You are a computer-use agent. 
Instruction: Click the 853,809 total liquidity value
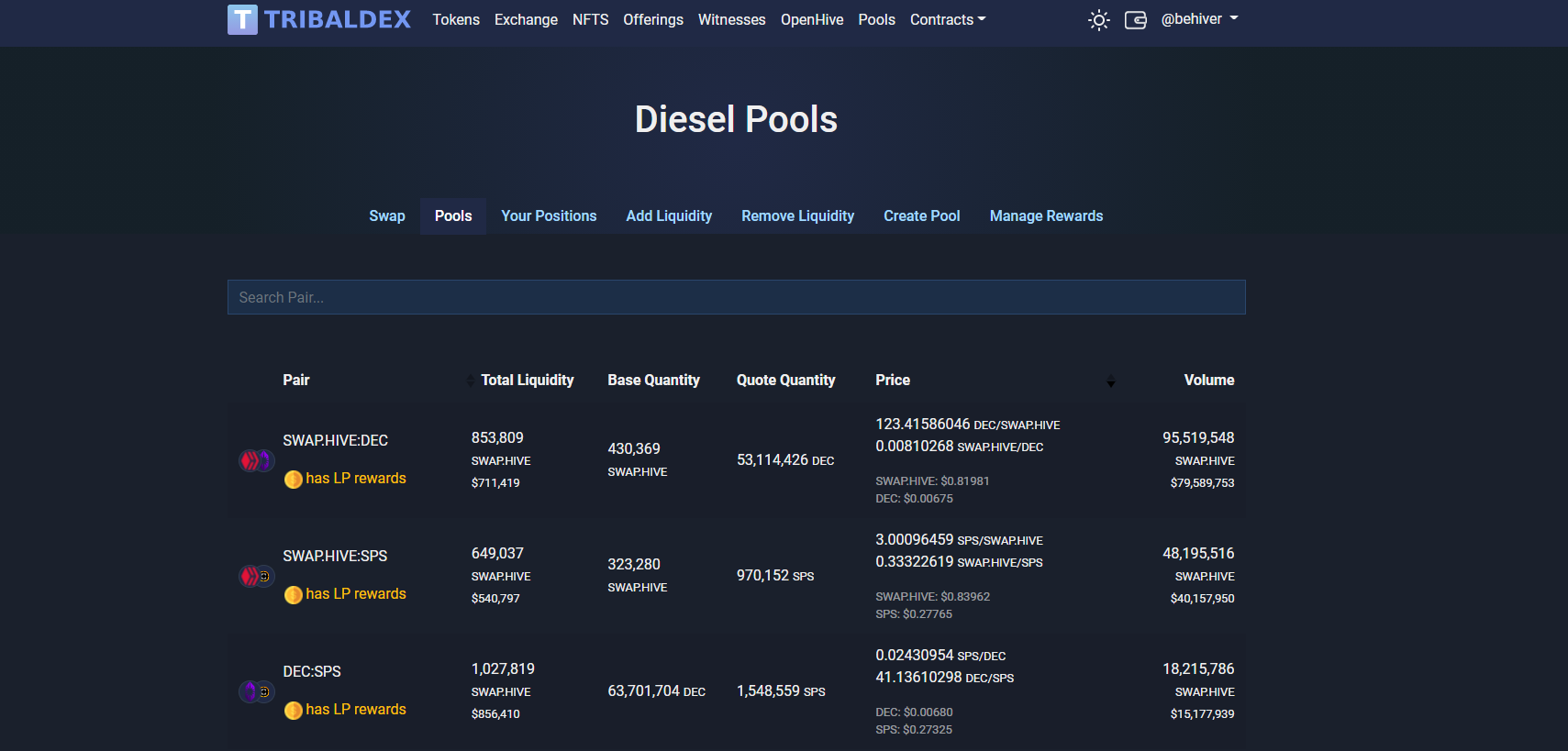[x=497, y=437]
